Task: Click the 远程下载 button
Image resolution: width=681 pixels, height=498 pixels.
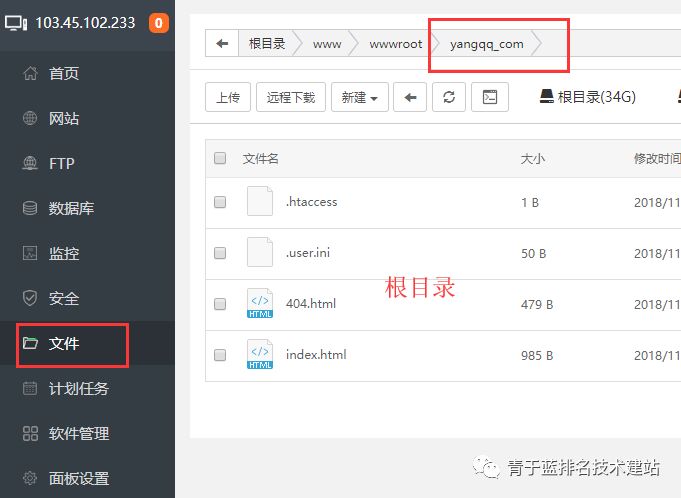Action: [291, 97]
